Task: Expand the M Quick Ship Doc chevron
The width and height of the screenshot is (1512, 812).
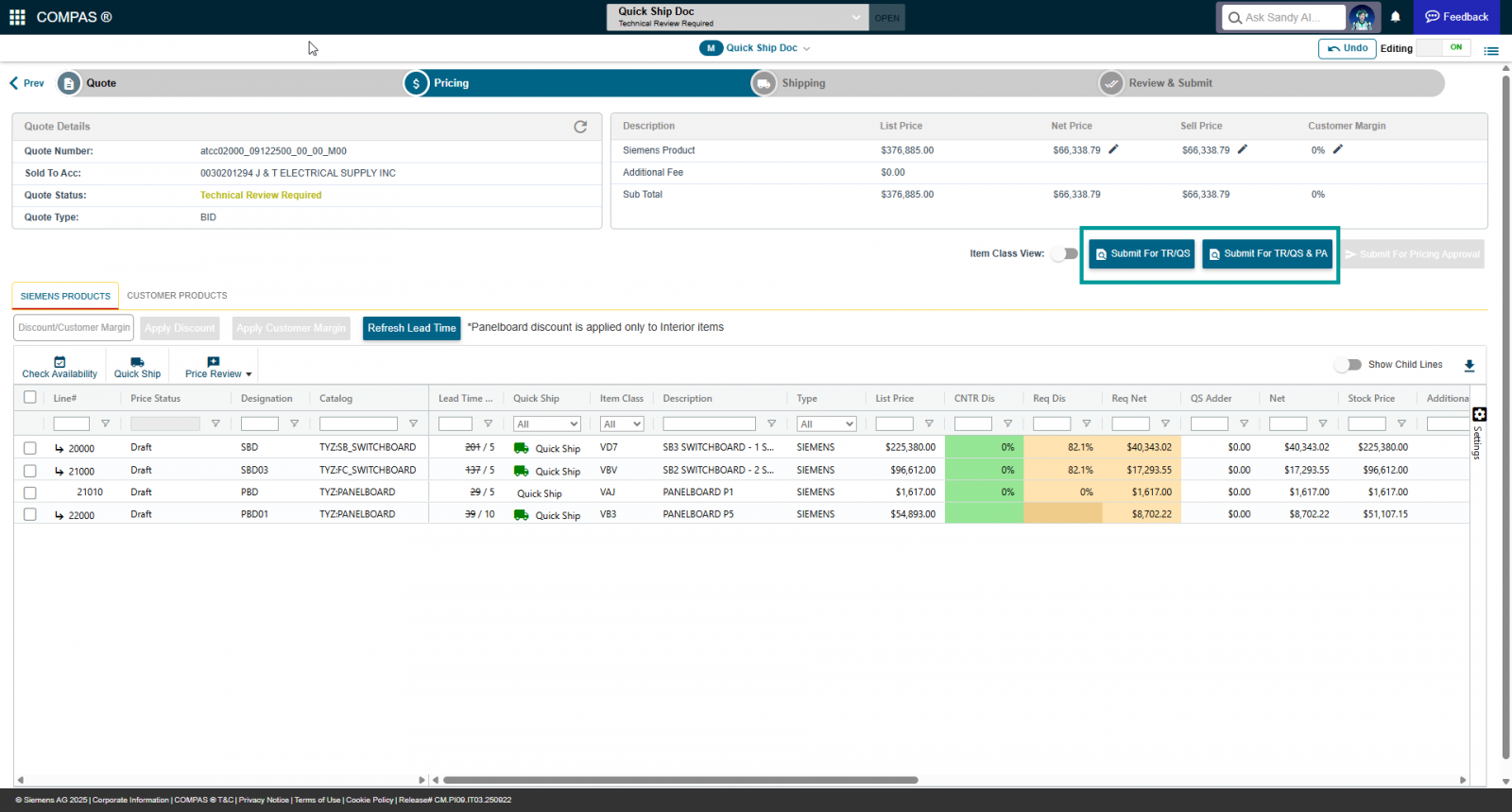Action: click(x=806, y=48)
